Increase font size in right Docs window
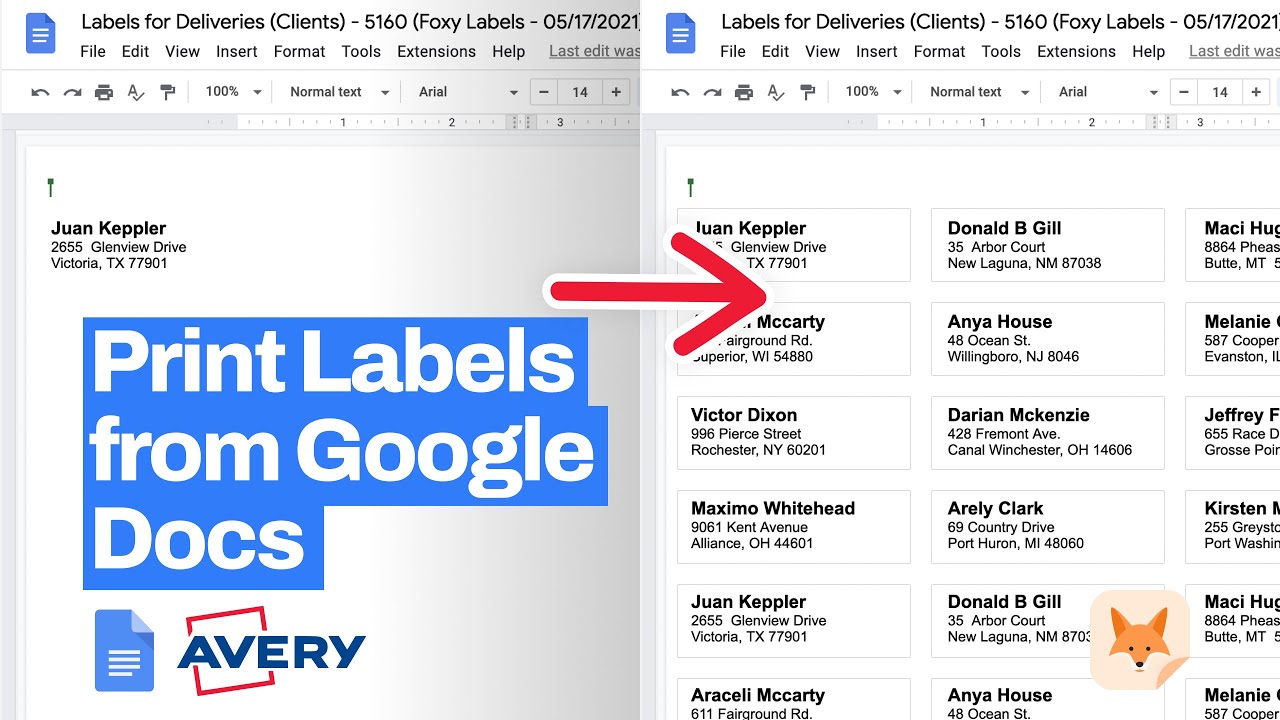The image size is (1280, 720). [1256, 92]
